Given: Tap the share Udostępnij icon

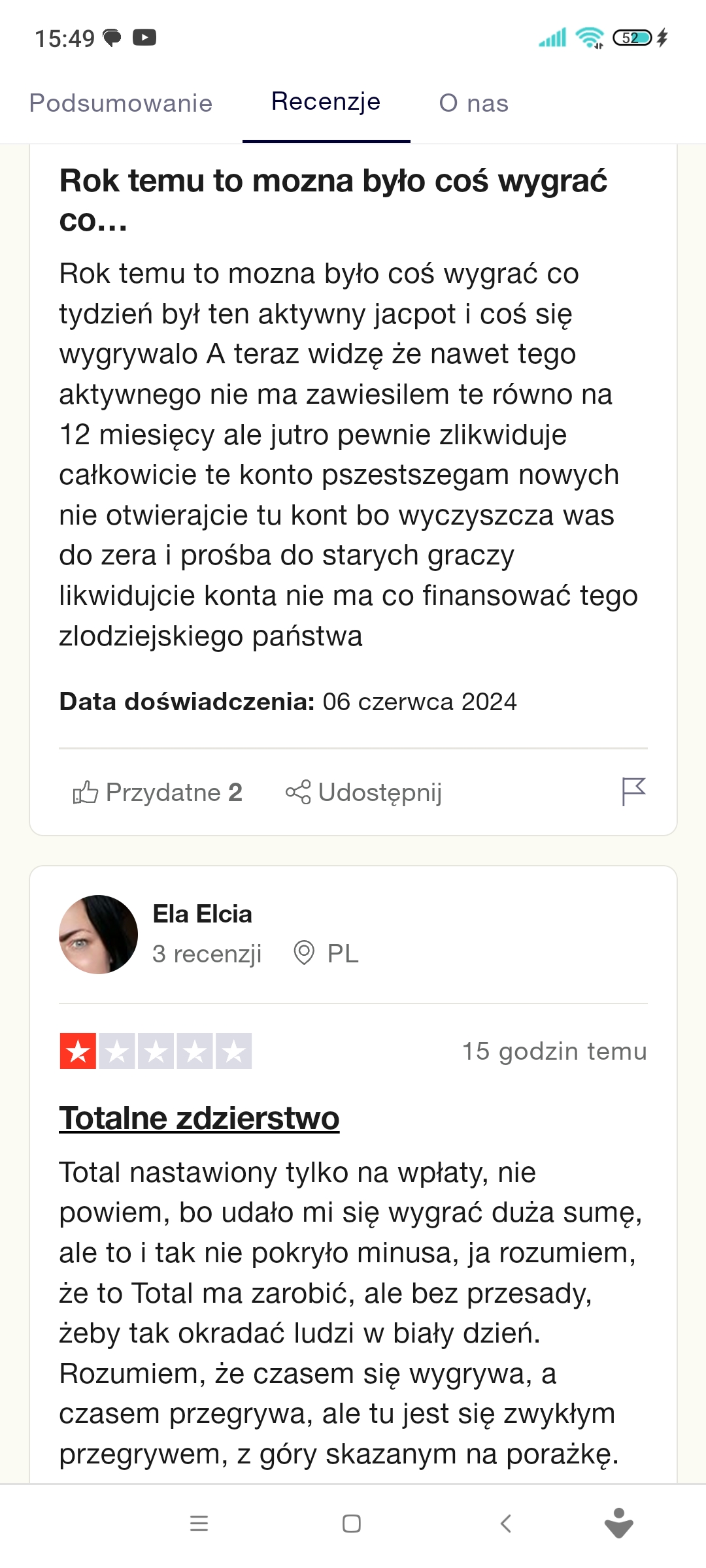Looking at the screenshot, I should pos(298,792).
